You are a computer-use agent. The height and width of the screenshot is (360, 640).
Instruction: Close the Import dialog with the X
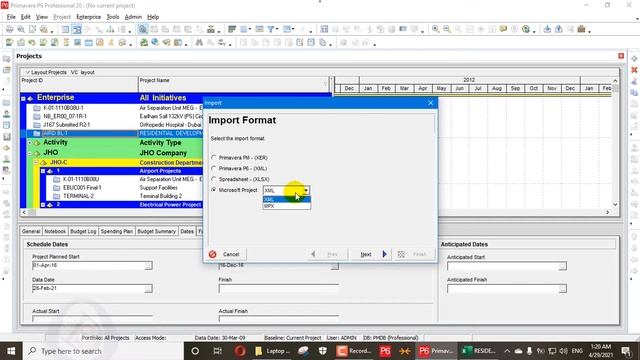430,103
